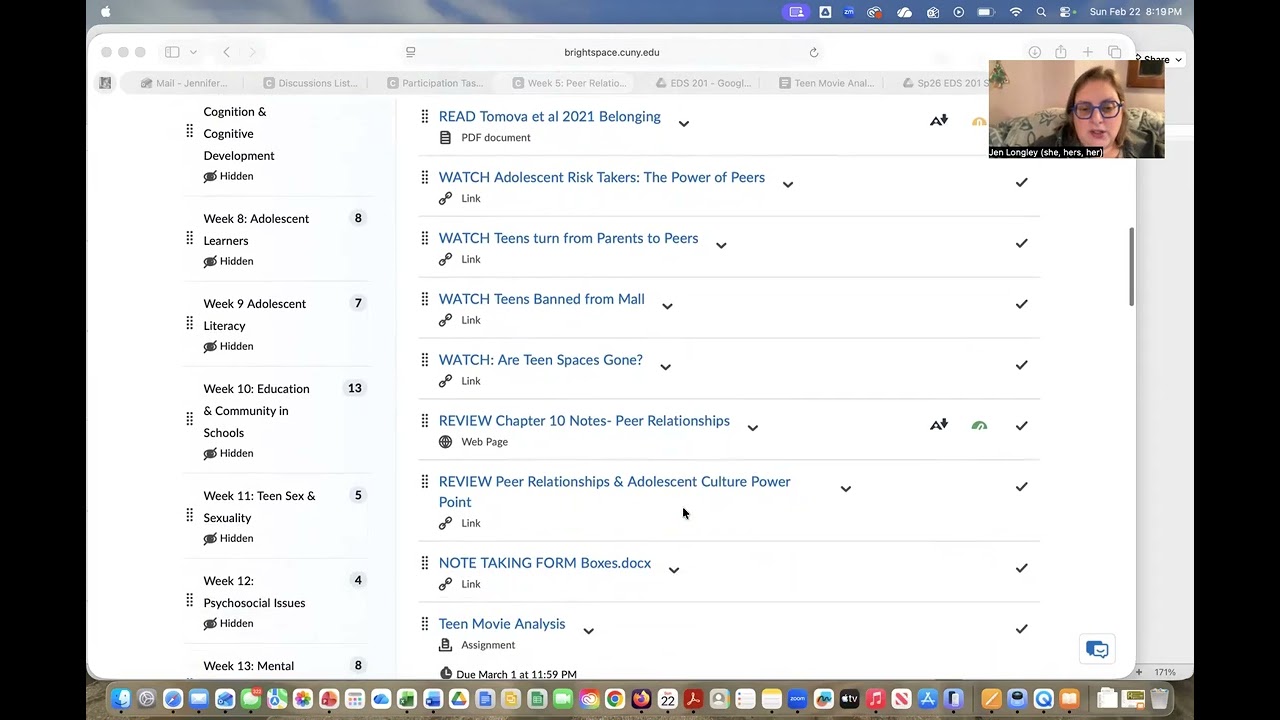Select Week 12: Psychosocial Issues module

[254, 592]
